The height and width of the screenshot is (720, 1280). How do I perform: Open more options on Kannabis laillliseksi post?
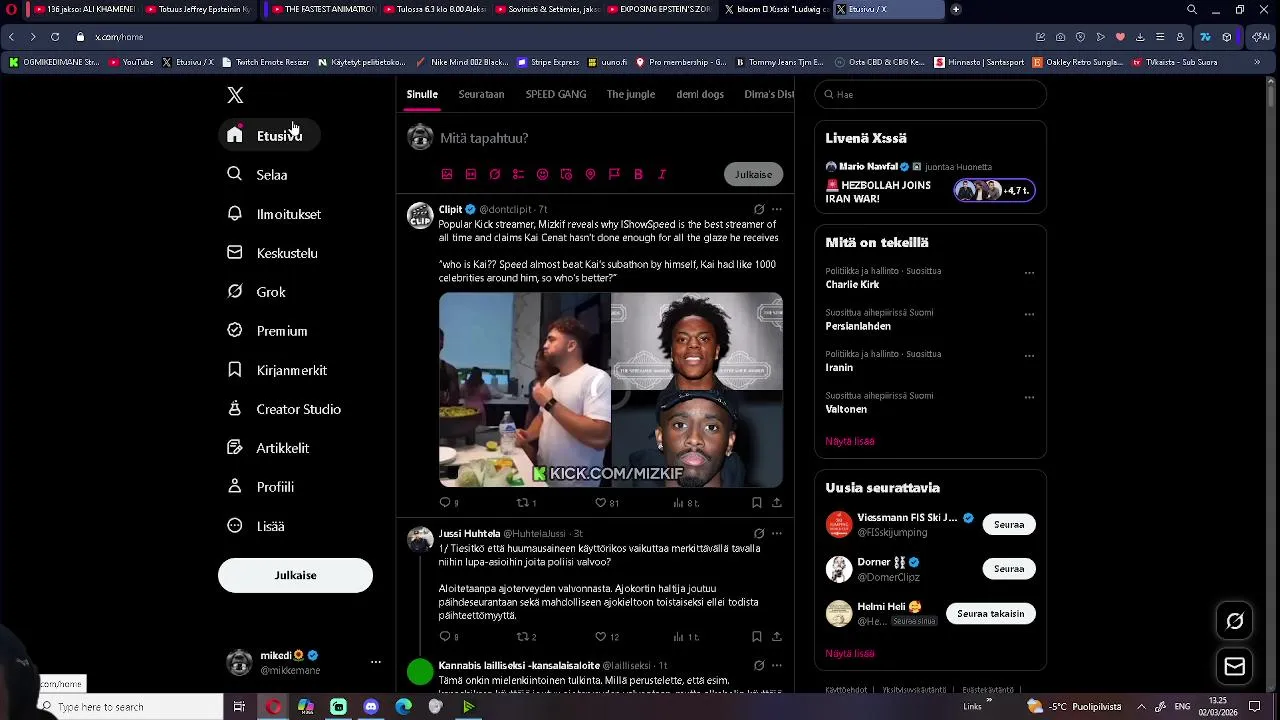click(x=776, y=665)
